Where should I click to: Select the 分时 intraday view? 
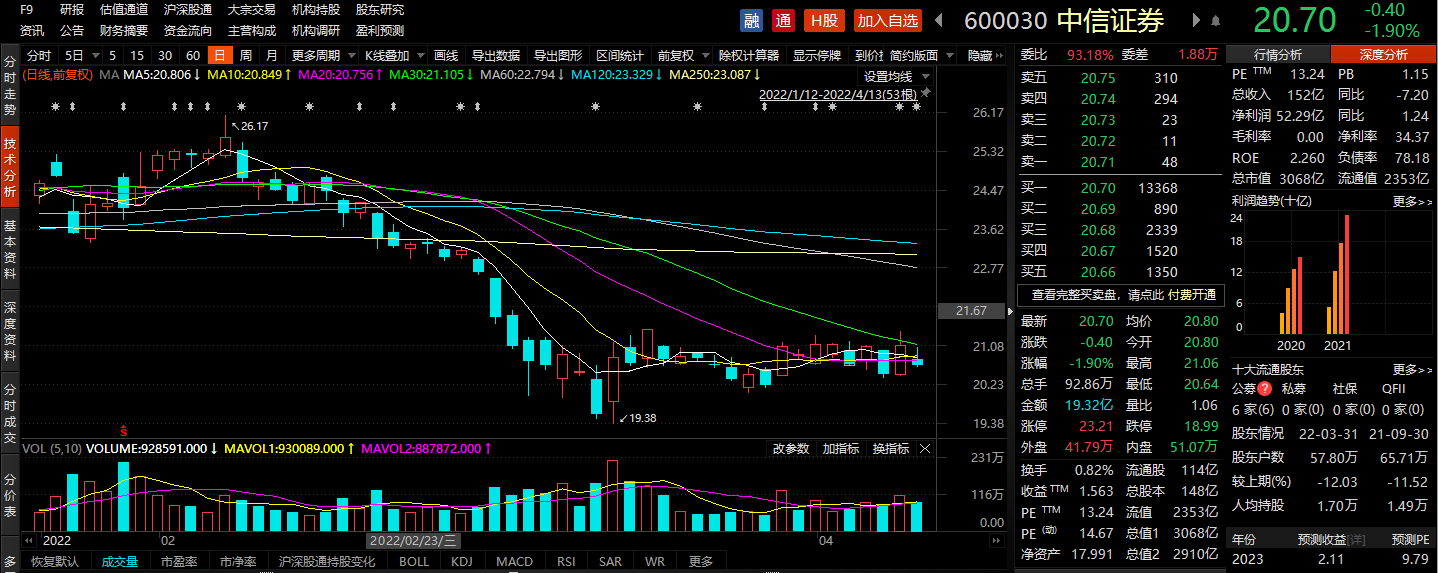tap(39, 56)
